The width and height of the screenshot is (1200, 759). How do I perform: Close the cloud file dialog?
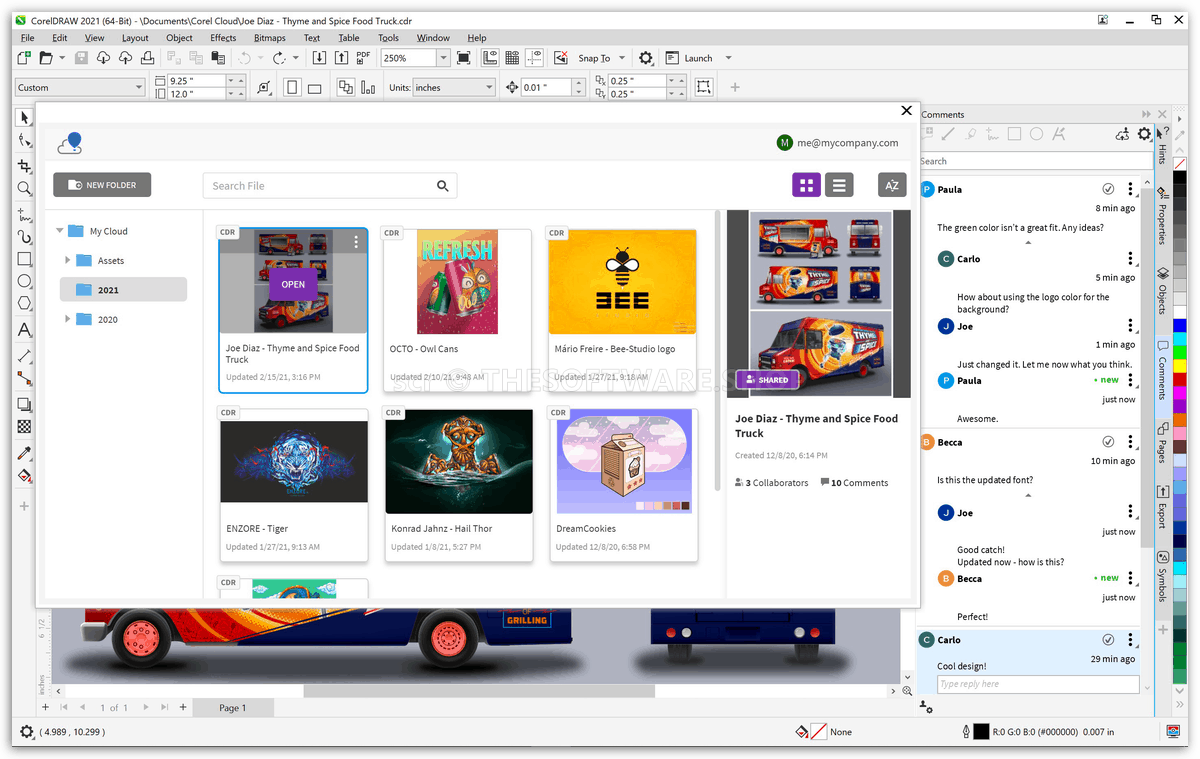906,111
